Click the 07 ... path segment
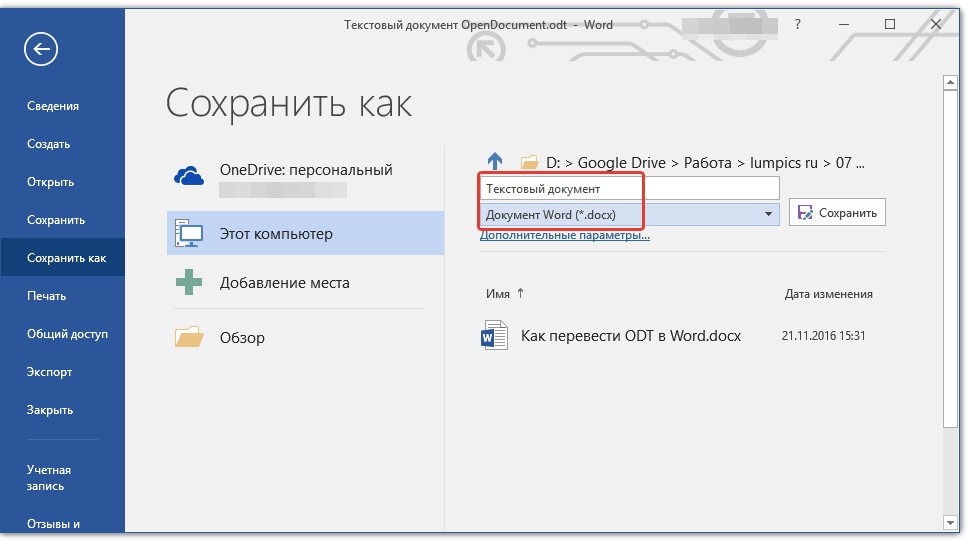968x541 pixels. [x=850, y=162]
